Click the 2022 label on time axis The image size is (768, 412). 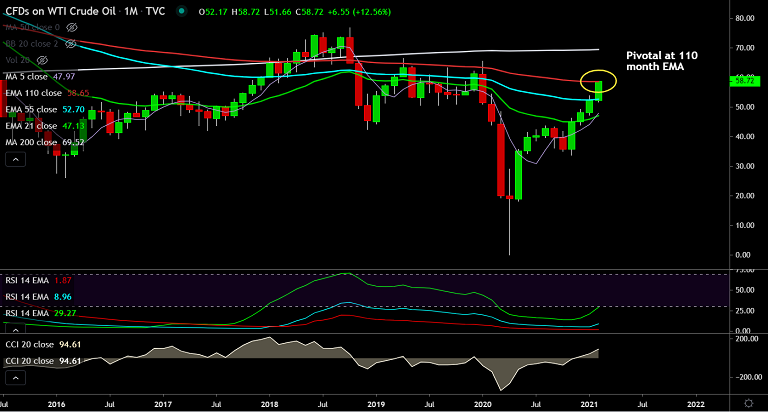pos(696,405)
